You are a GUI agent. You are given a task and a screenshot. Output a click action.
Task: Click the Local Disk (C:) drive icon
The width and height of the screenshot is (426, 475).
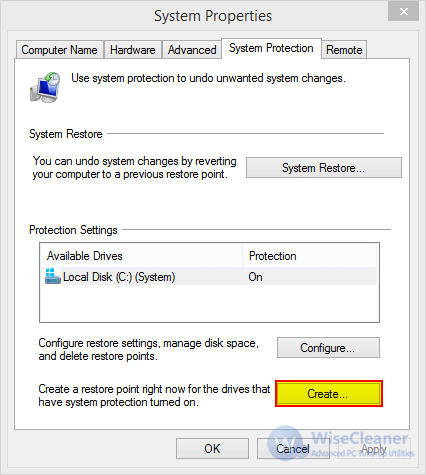pos(53,277)
